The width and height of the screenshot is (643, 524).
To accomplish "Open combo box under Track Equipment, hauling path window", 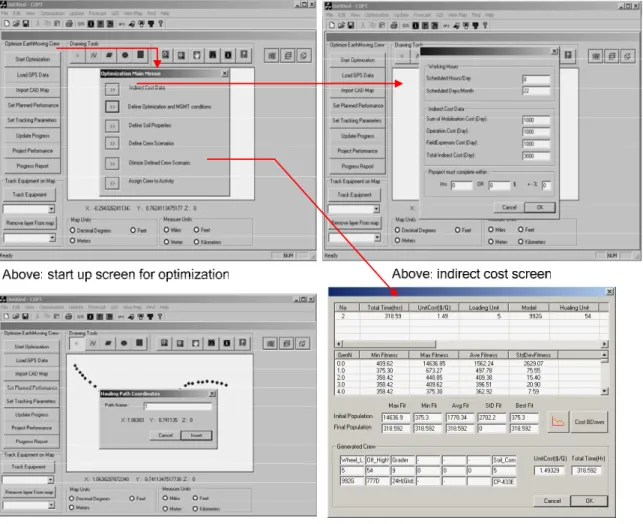I will (x=50, y=480).
